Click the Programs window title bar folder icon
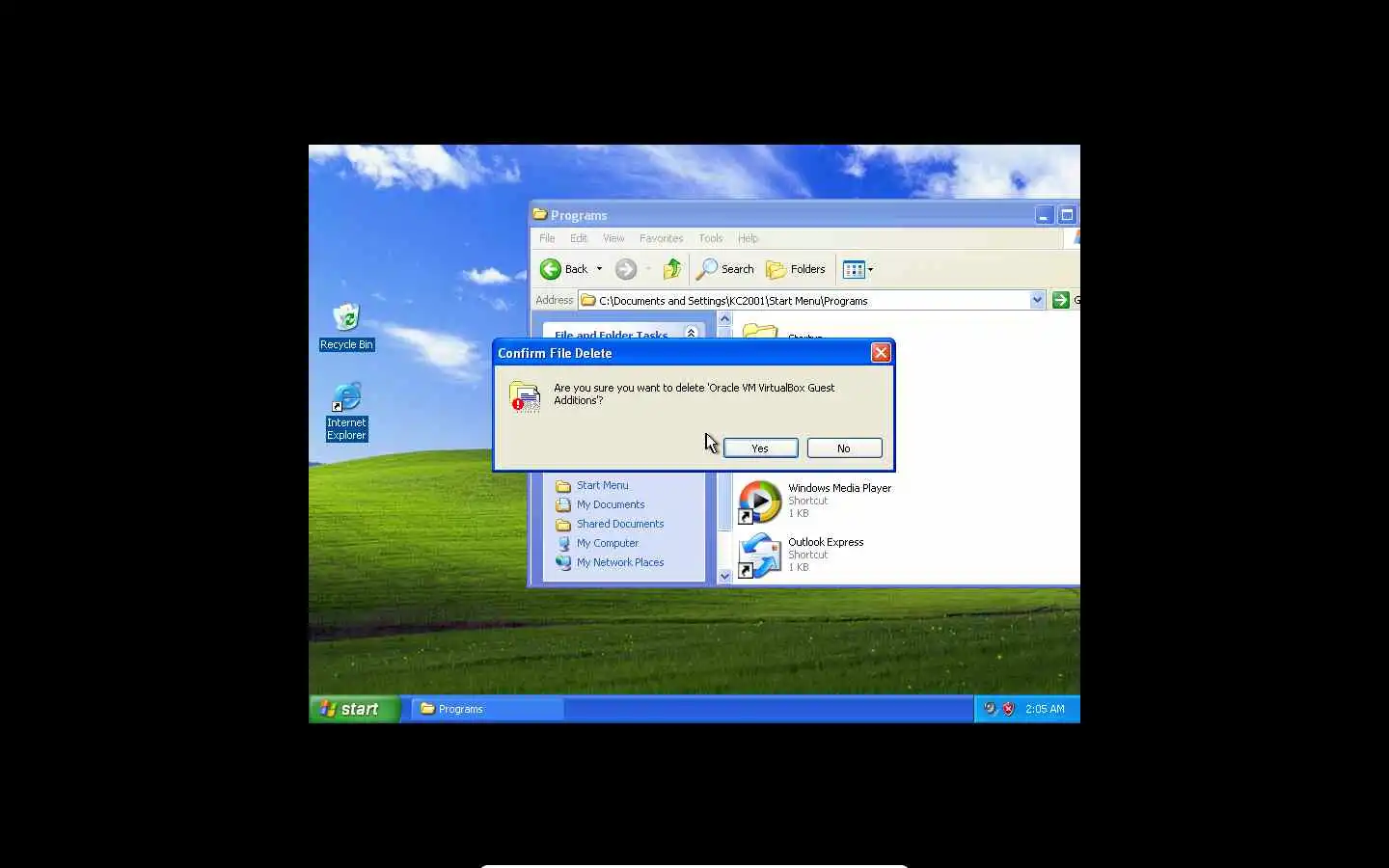The image size is (1389, 868). coord(540,214)
